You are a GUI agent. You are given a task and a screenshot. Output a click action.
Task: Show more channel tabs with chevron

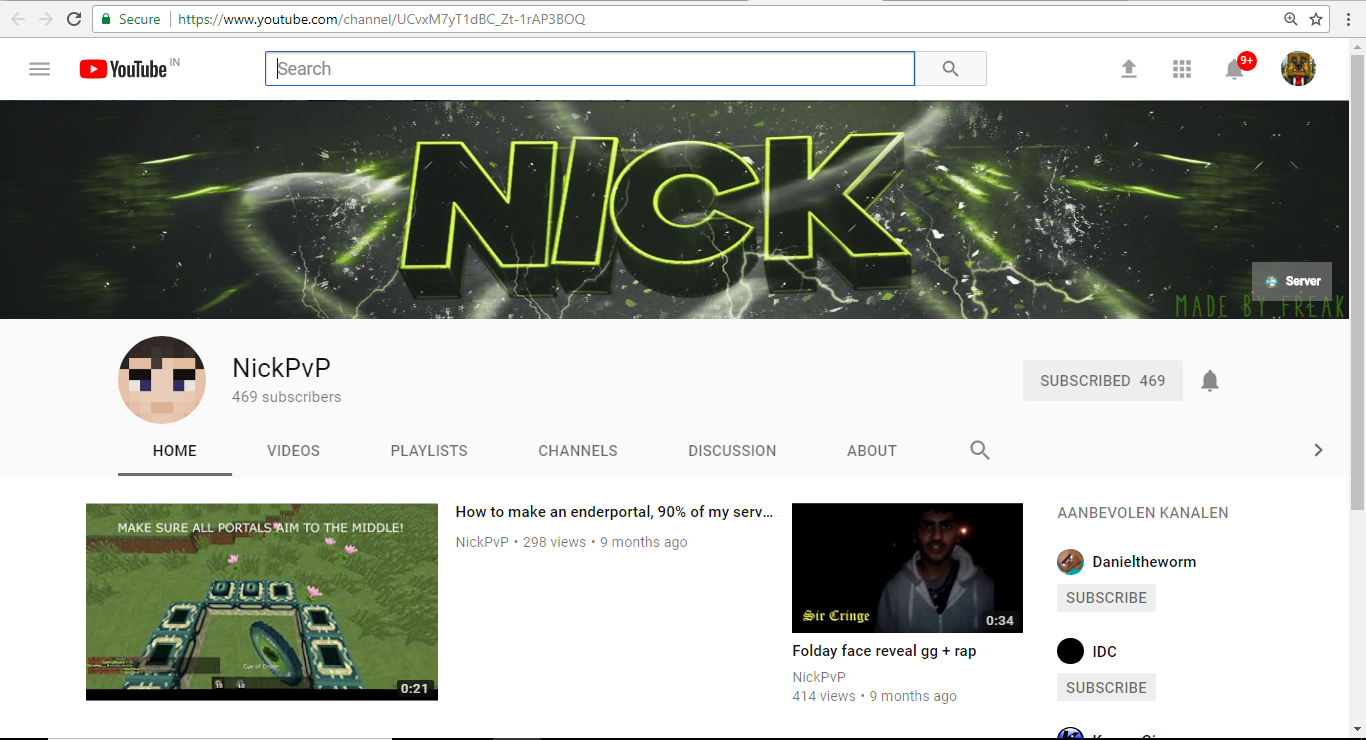point(1318,450)
